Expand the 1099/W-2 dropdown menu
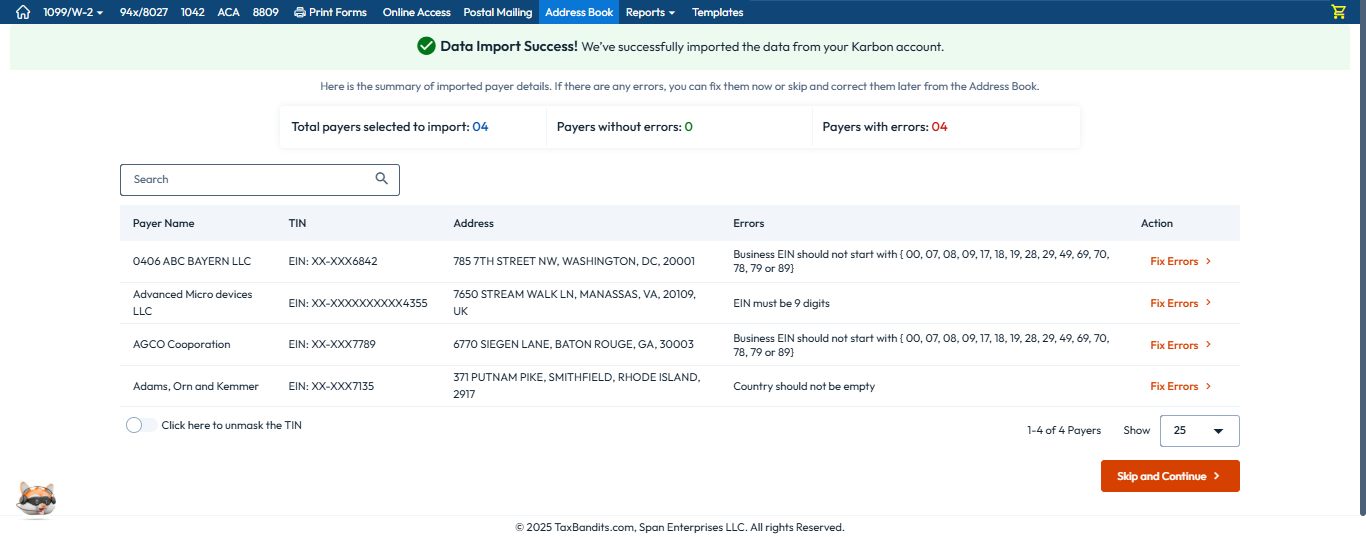The image size is (1366, 537). [73, 12]
